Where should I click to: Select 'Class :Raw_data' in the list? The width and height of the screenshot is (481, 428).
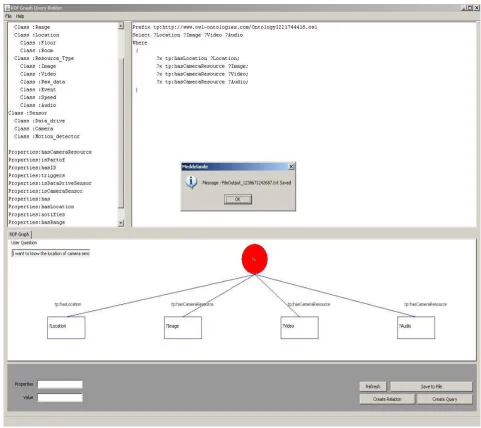click(x=43, y=82)
